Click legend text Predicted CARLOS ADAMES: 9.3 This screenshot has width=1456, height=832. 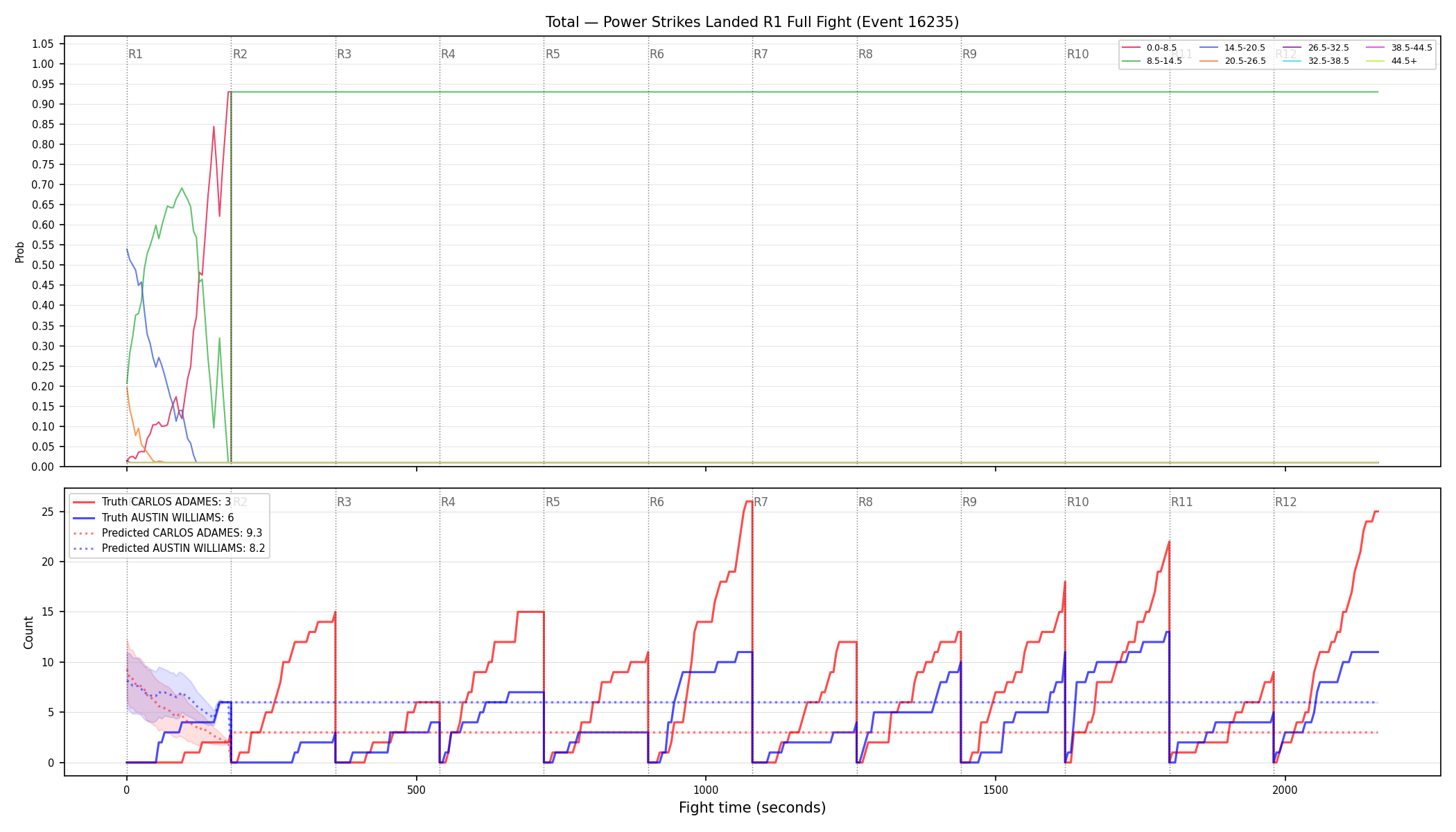(182, 532)
